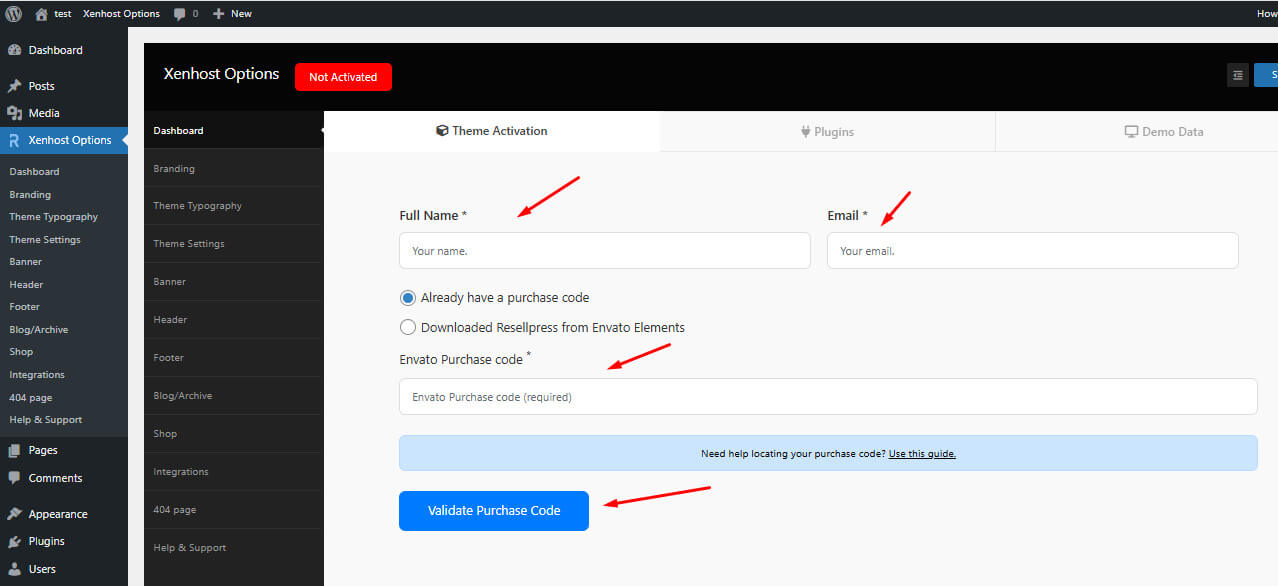Click the Dashboard gauge icon in WordPress sidebar
Image resolution: width=1278 pixels, height=586 pixels.
pyautogui.click(x=14, y=50)
